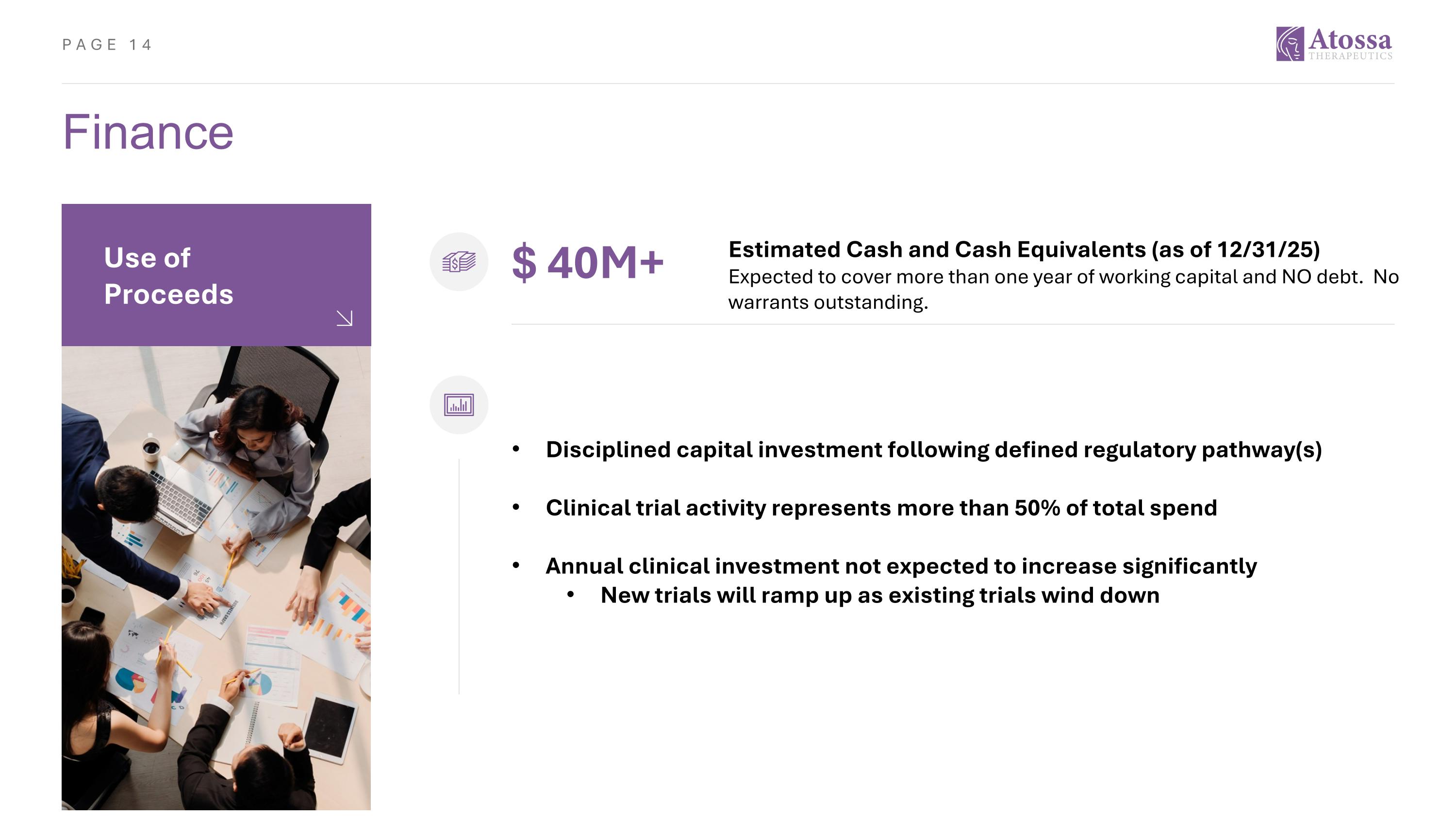Click the "Use of Proceeds" heading

click(168, 276)
